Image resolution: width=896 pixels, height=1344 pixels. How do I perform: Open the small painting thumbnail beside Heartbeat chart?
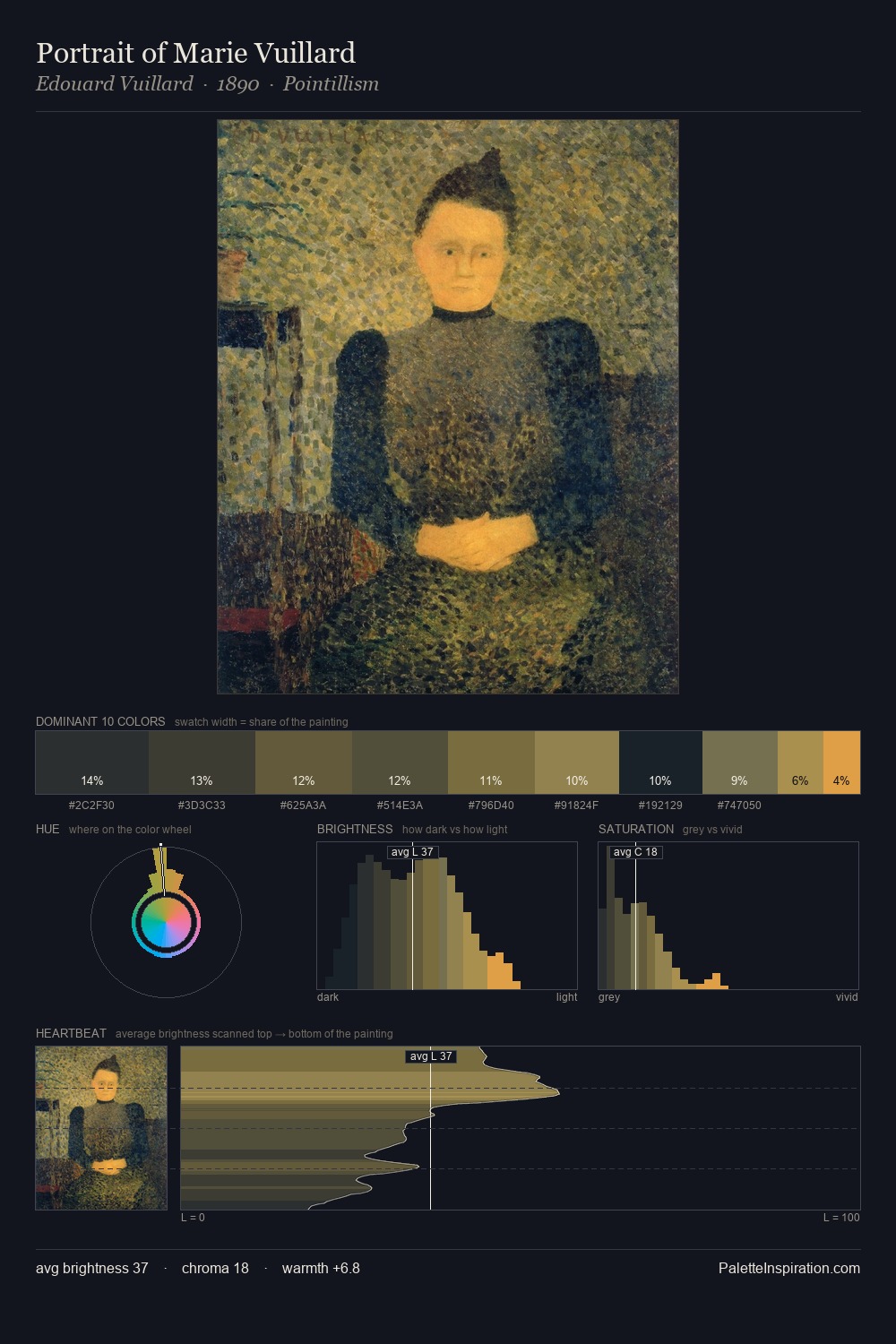[x=101, y=1128]
